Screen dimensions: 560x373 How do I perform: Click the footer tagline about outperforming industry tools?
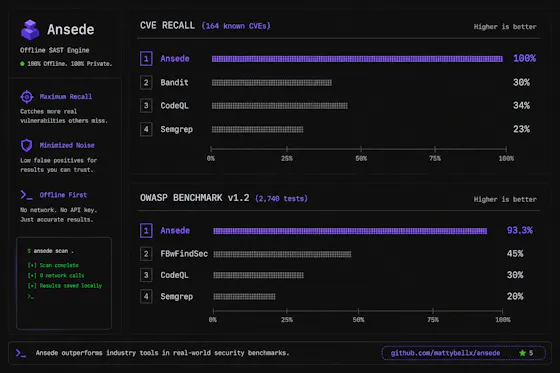(x=162, y=353)
